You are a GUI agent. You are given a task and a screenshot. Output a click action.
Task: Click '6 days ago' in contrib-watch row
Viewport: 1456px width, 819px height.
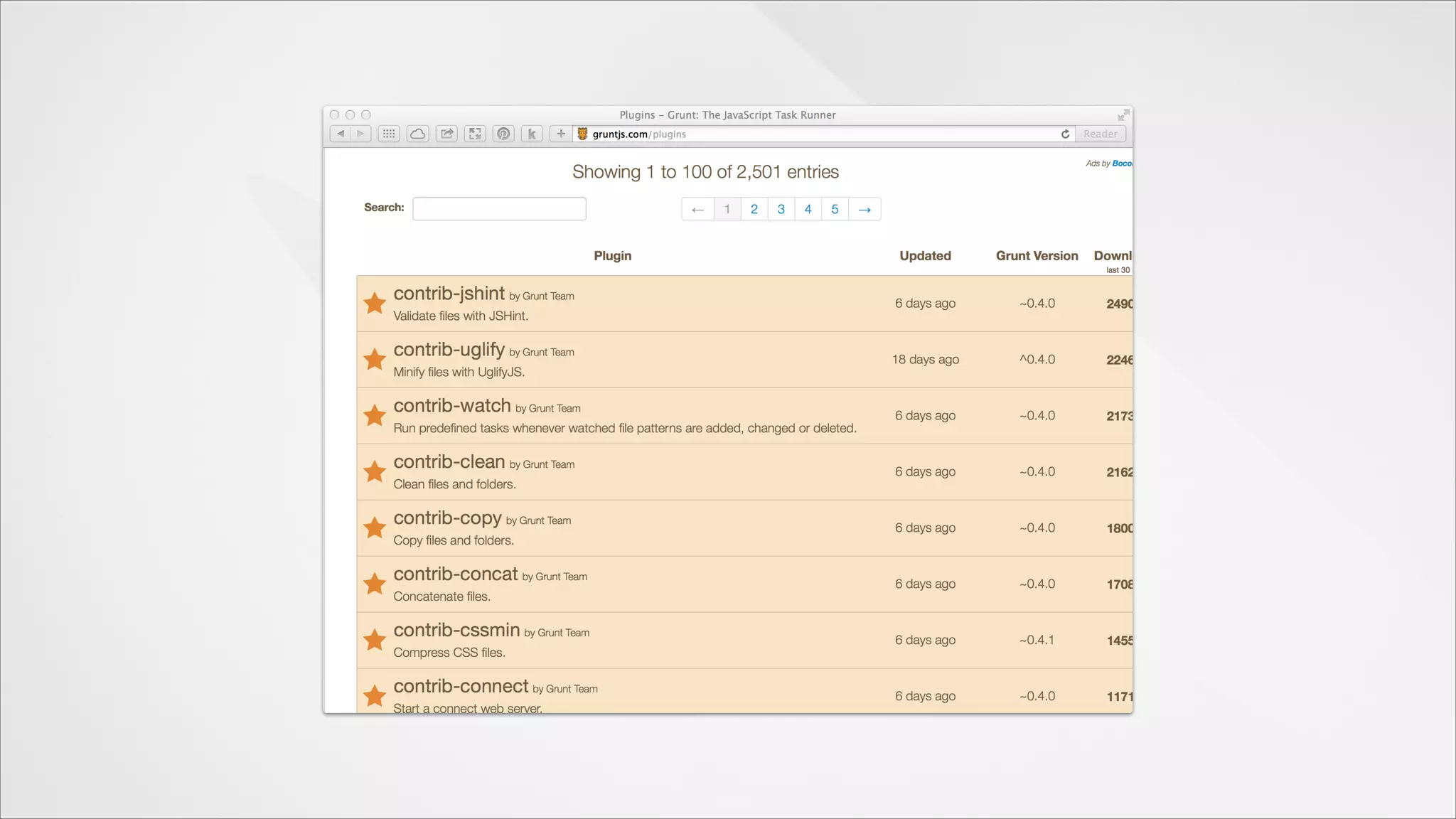click(x=925, y=415)
